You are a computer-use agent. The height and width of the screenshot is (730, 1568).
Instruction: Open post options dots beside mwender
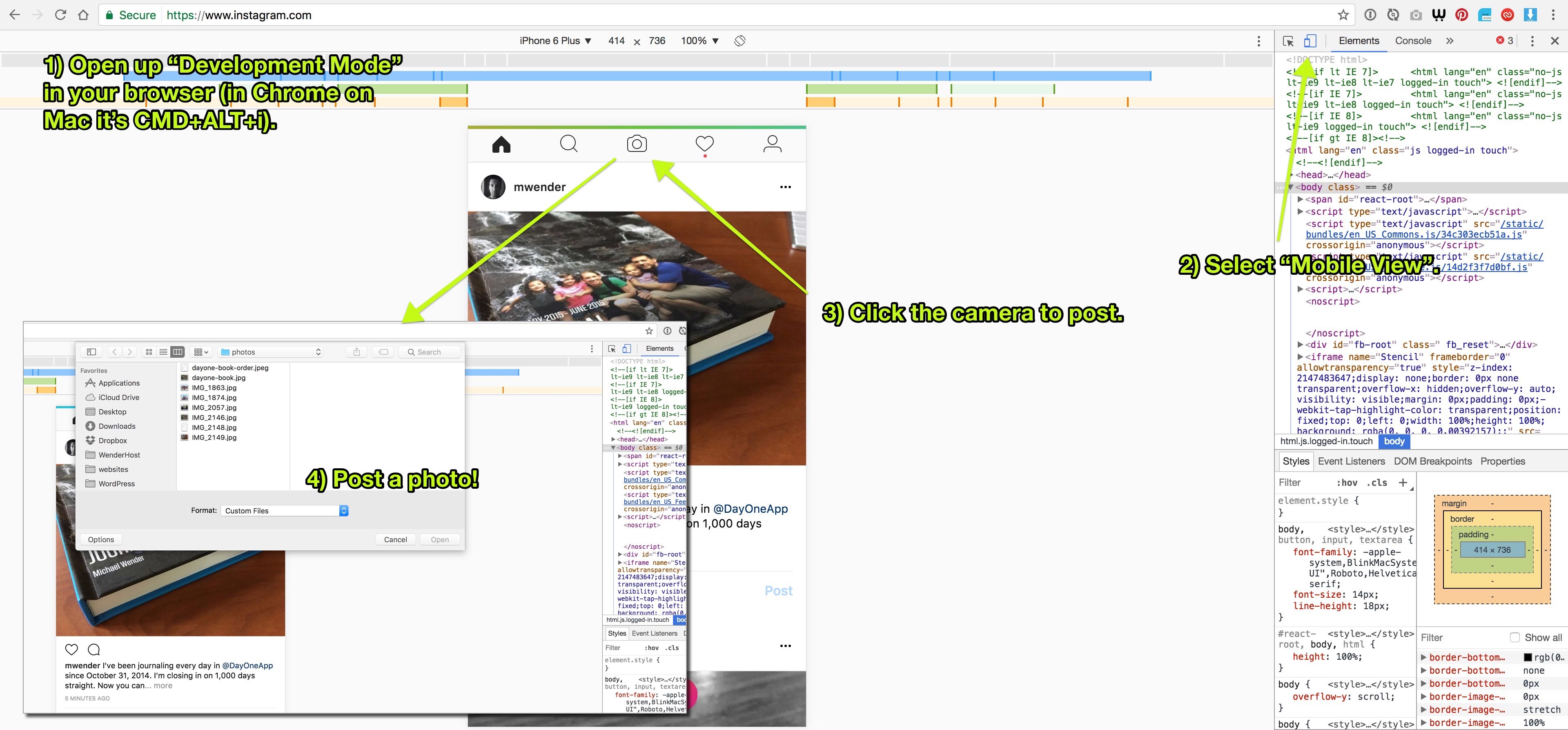[785, 187]
